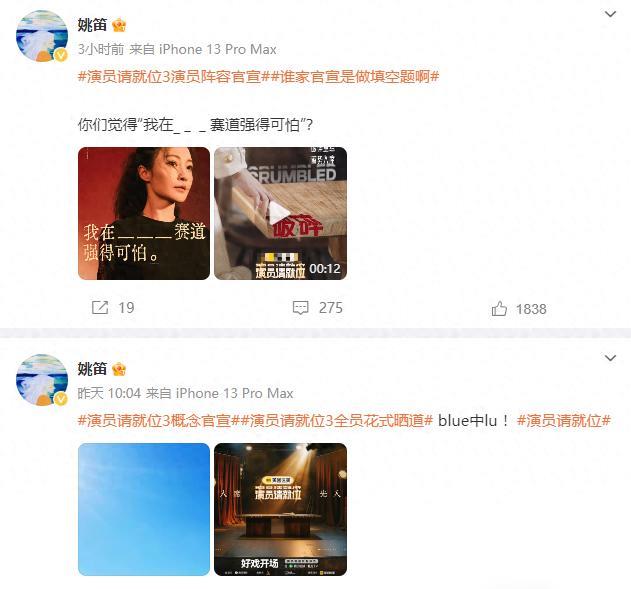Click the crown badge beside second 姚笛 username
This screenshot has width=631, height=589.
(x=119, y=369)
